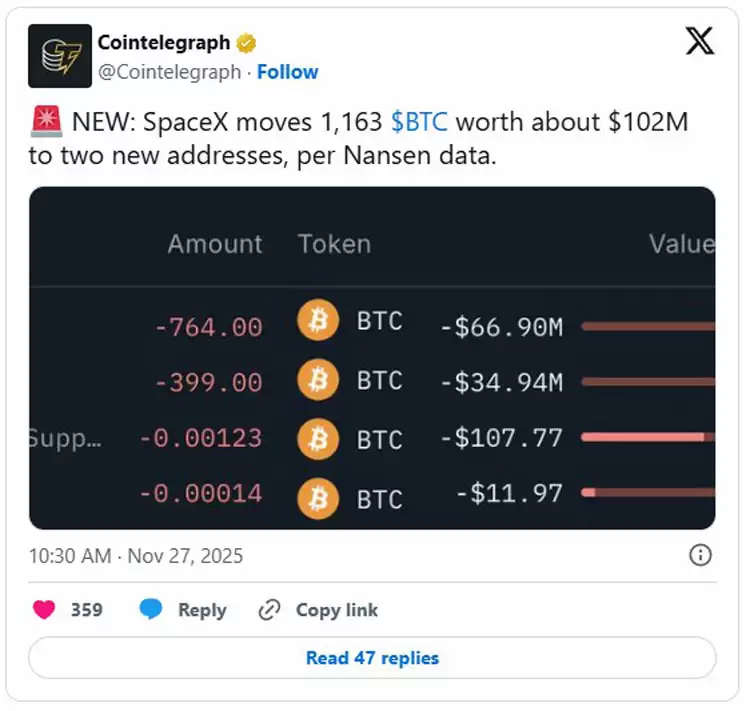This screenshot has width=750, height=711.
Task: Click the Cointelegraph display name
Action: point(164,43)
